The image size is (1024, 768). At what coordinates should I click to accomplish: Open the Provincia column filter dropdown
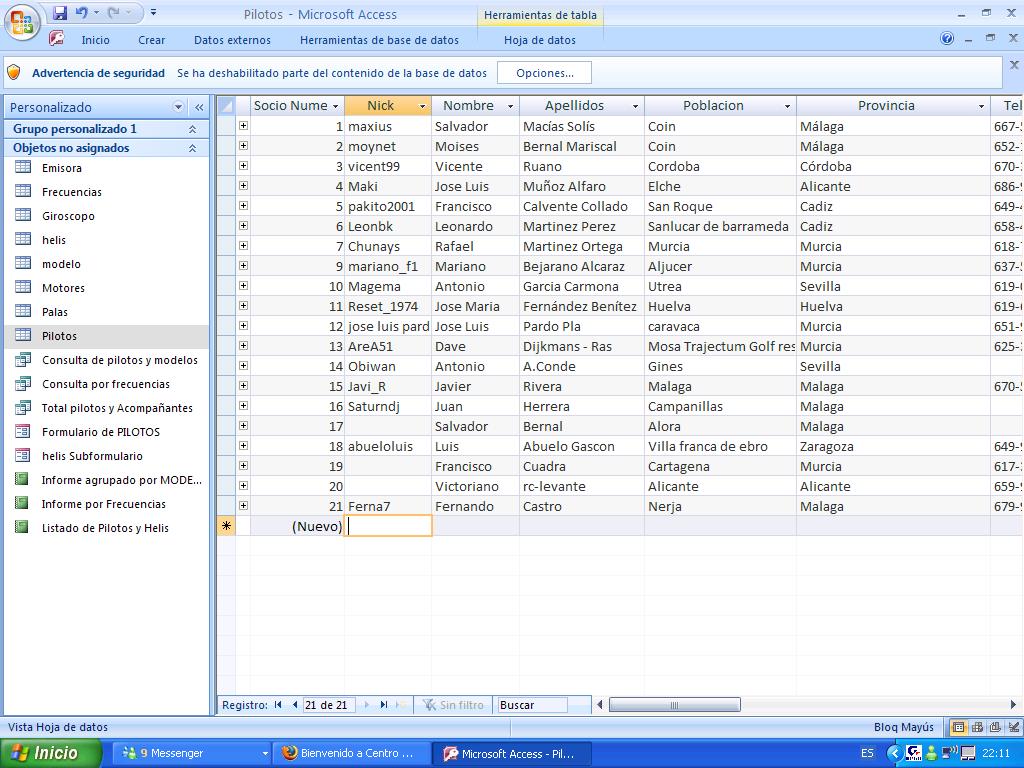981,106
